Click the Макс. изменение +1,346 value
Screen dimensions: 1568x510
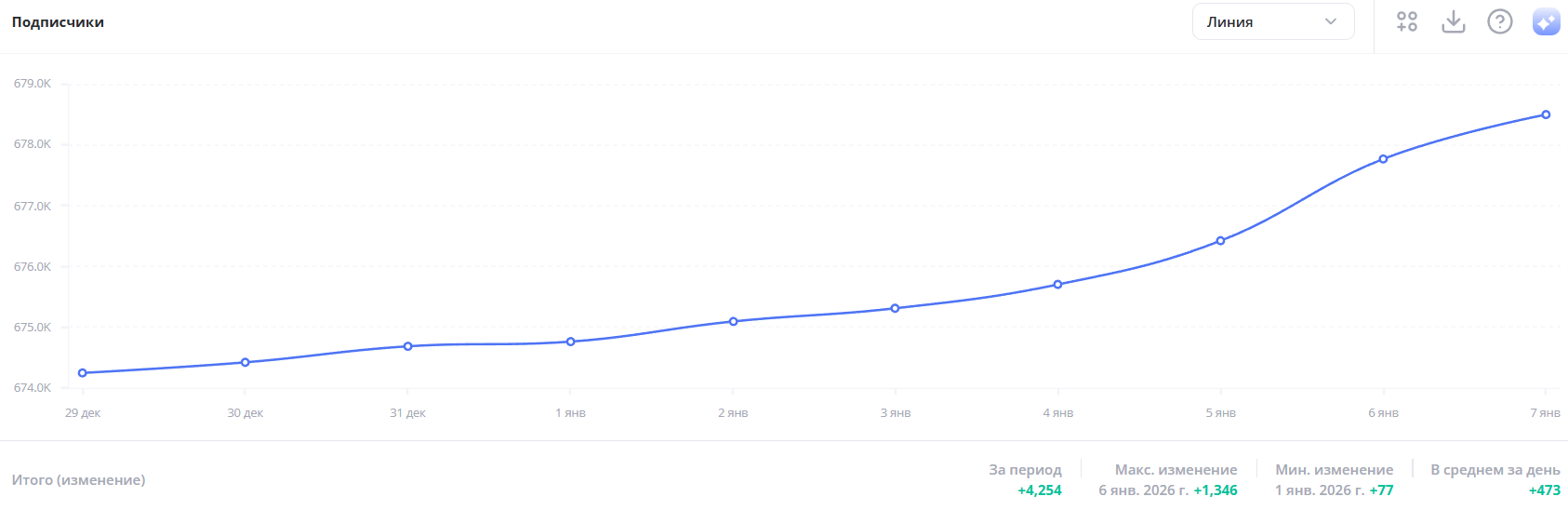(x=1215, y=490)
